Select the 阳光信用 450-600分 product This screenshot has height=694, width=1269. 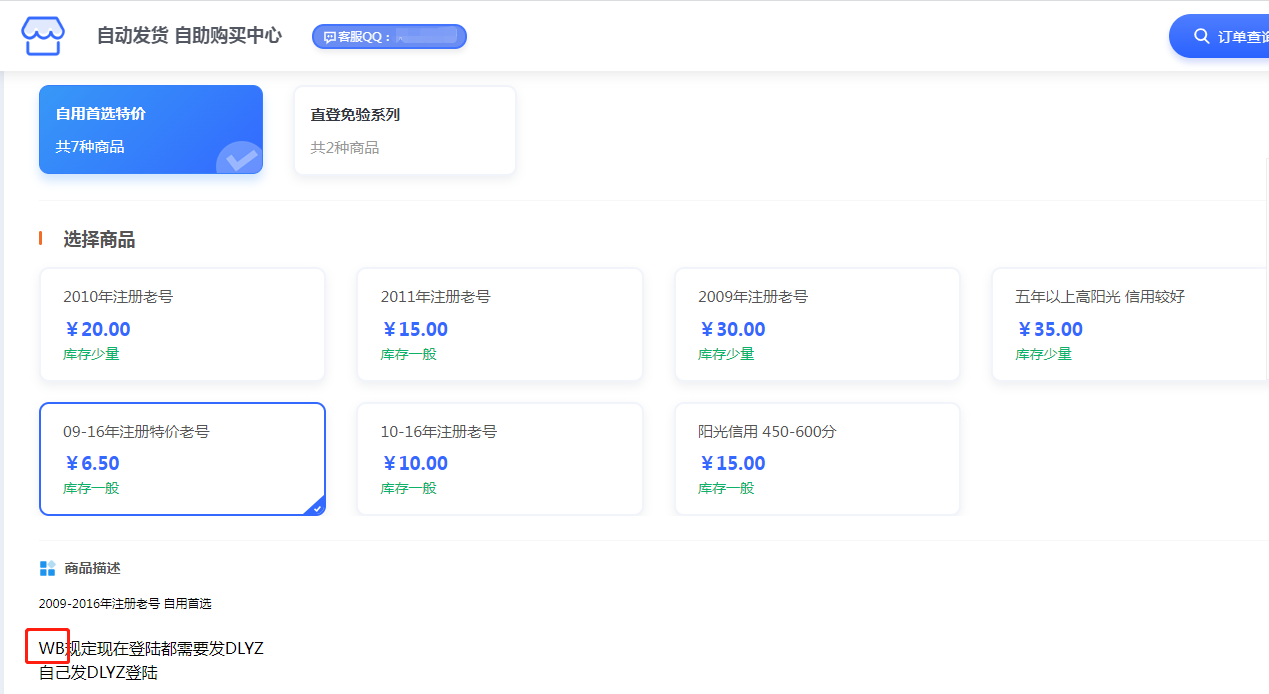817,459
